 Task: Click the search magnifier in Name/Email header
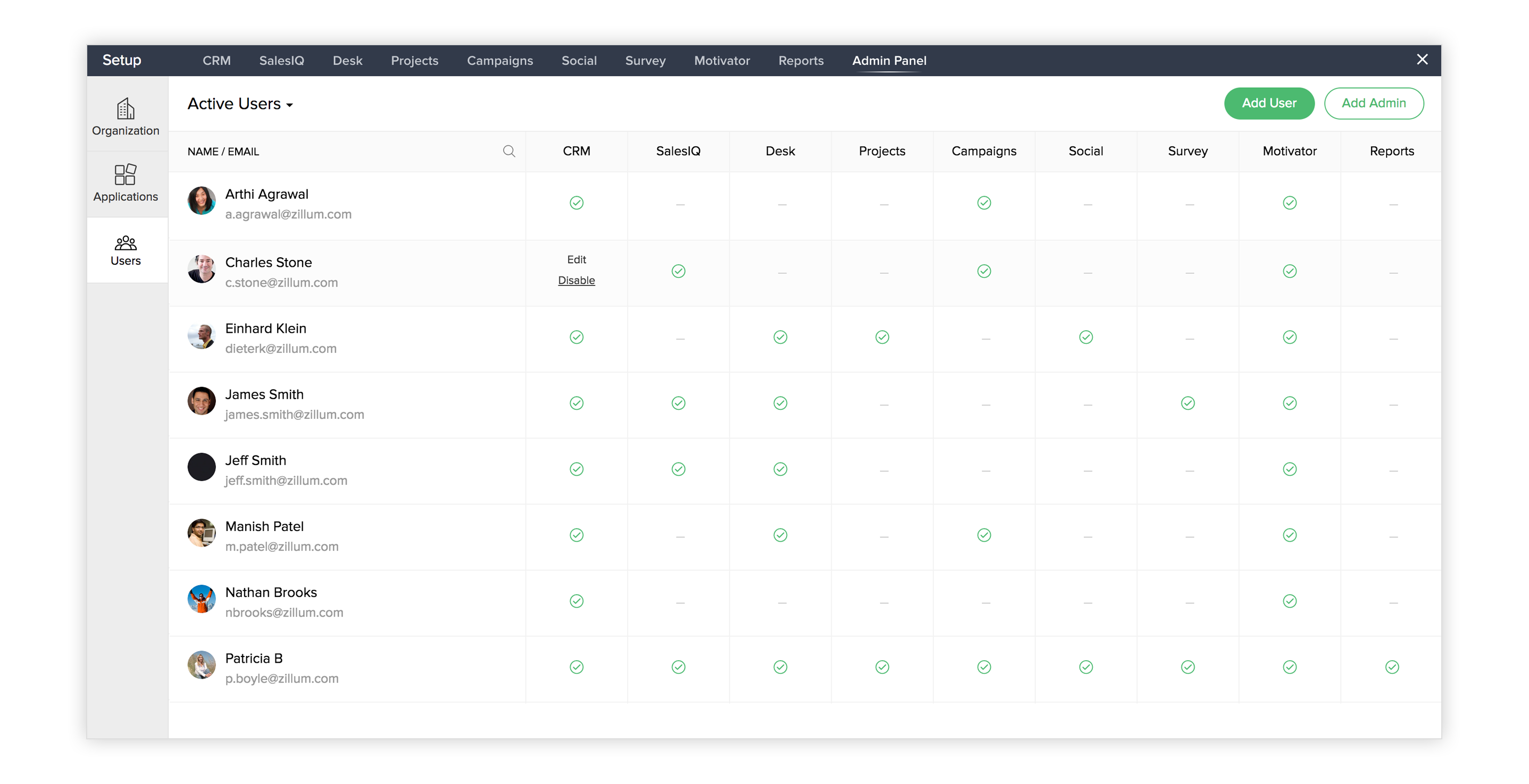(x=508, y=151)
